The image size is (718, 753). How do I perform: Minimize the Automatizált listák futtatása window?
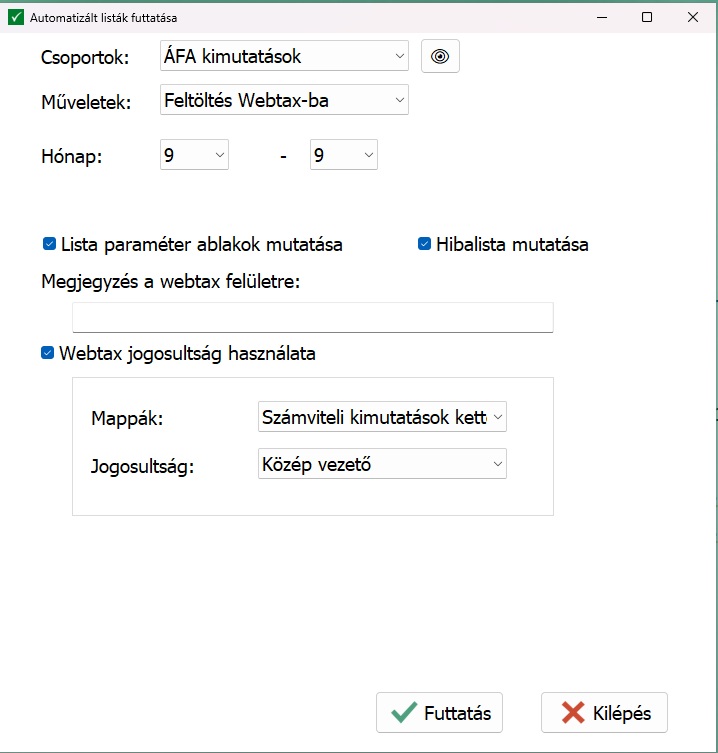[x=601, y=17]
